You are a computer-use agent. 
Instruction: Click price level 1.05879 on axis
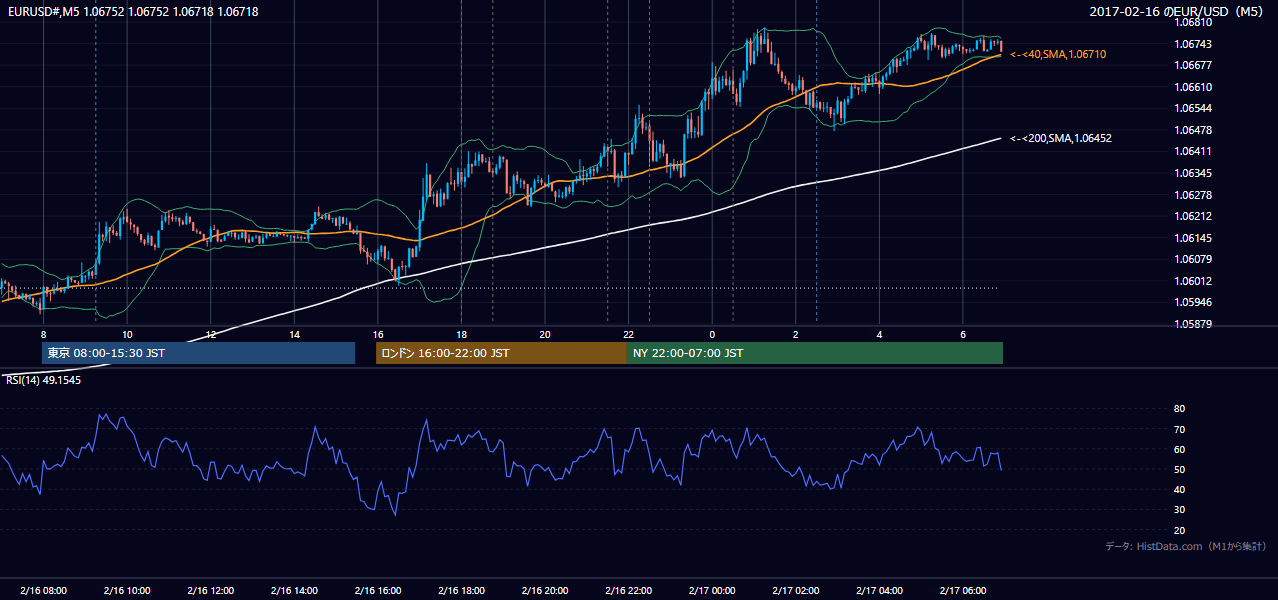coord(1193,324)
